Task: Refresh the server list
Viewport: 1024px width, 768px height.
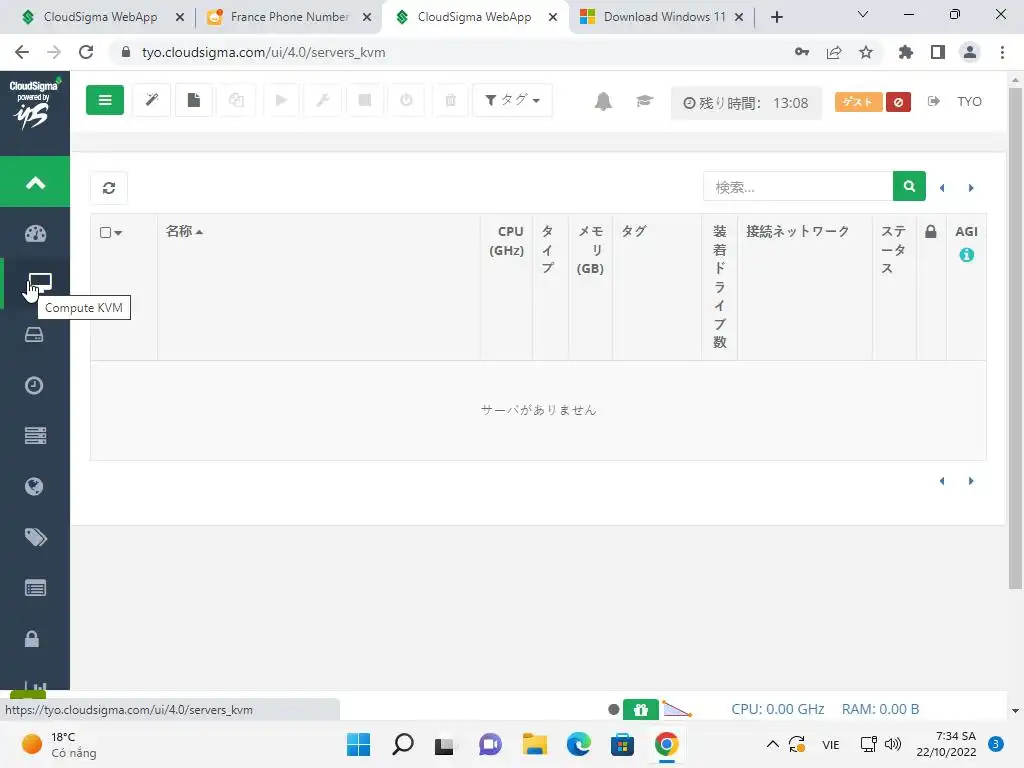Action: coord(109,188)
